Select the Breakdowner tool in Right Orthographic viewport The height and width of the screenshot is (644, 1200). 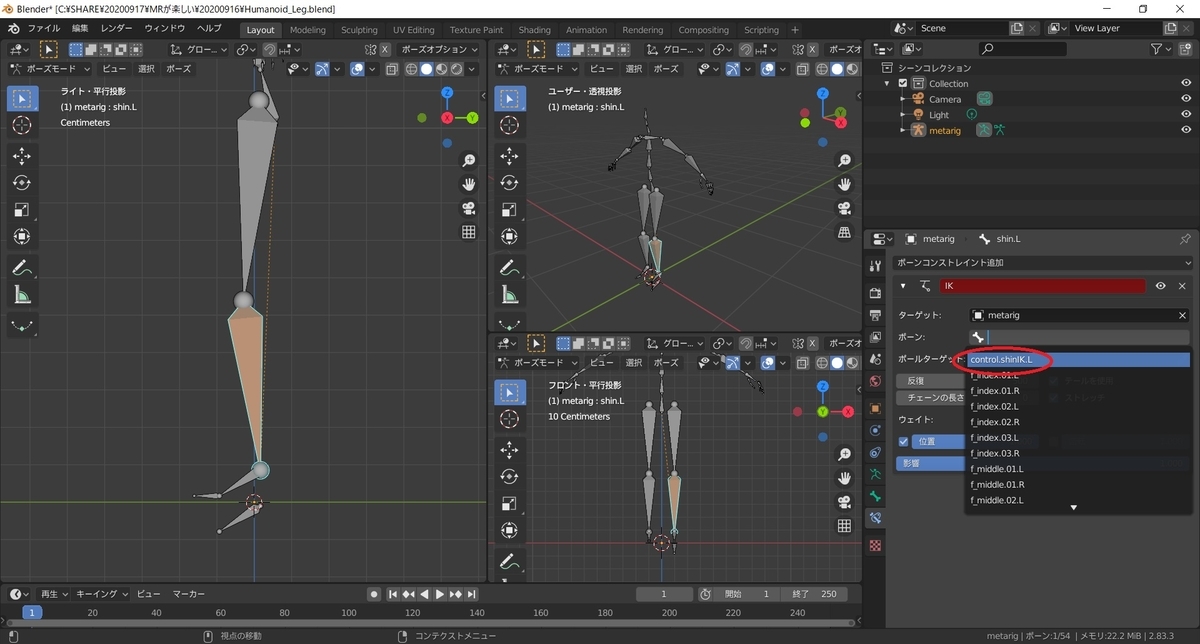(x=22, y=326)
